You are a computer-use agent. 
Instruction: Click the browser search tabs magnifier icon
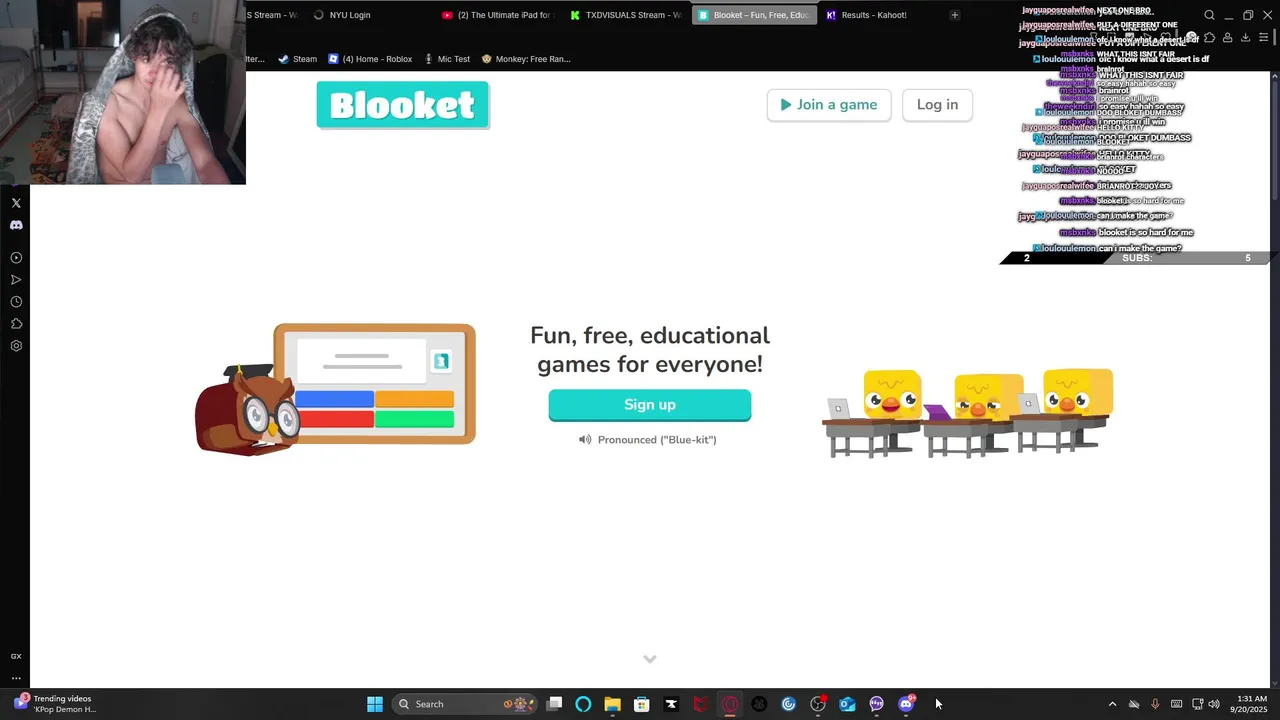coord(1209,15)
